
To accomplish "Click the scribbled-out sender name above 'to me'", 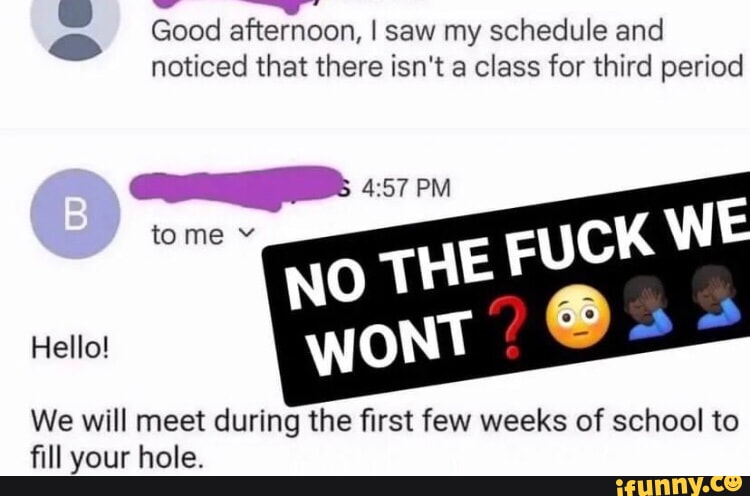I will click(x=236, y=187).
